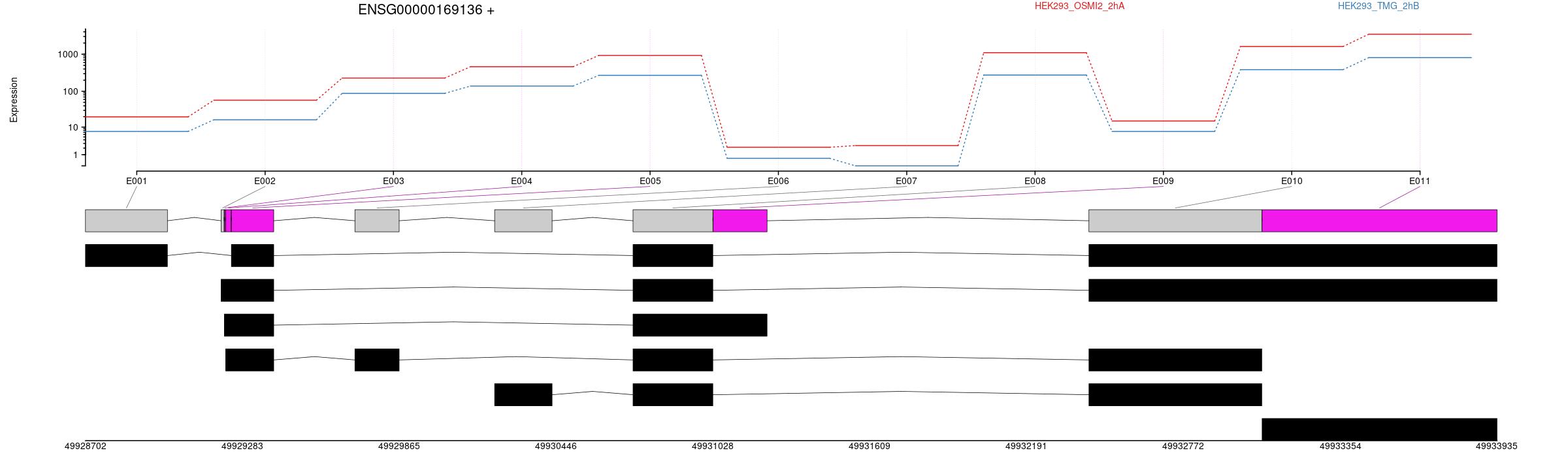
Task: Click the 10 tick on expression axis
Action: (73, 127)
